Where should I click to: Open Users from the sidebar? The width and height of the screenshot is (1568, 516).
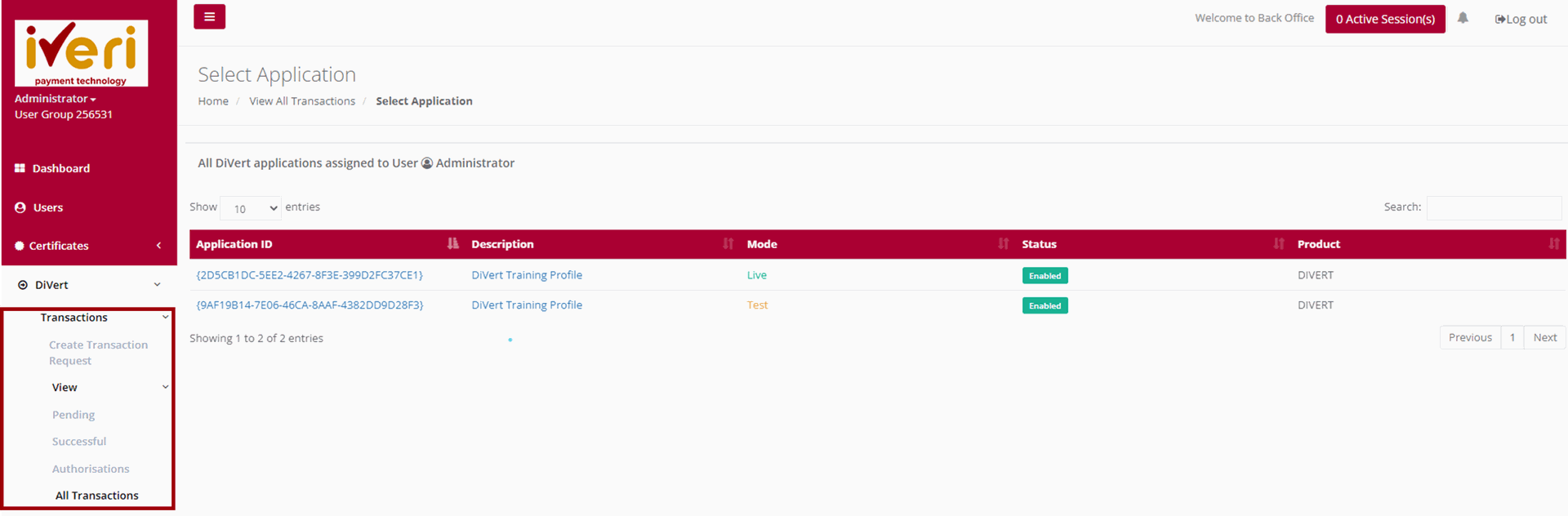point(48,207)
